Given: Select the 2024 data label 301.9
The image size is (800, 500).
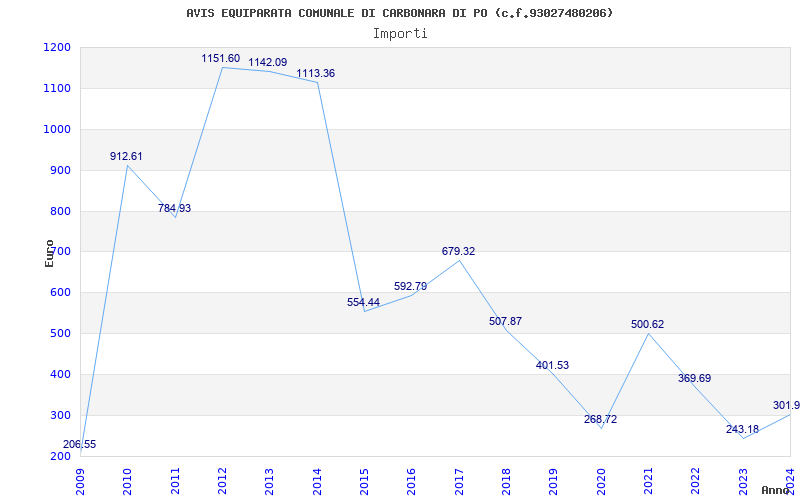Looking at the screenshot, I should (786, 406).
